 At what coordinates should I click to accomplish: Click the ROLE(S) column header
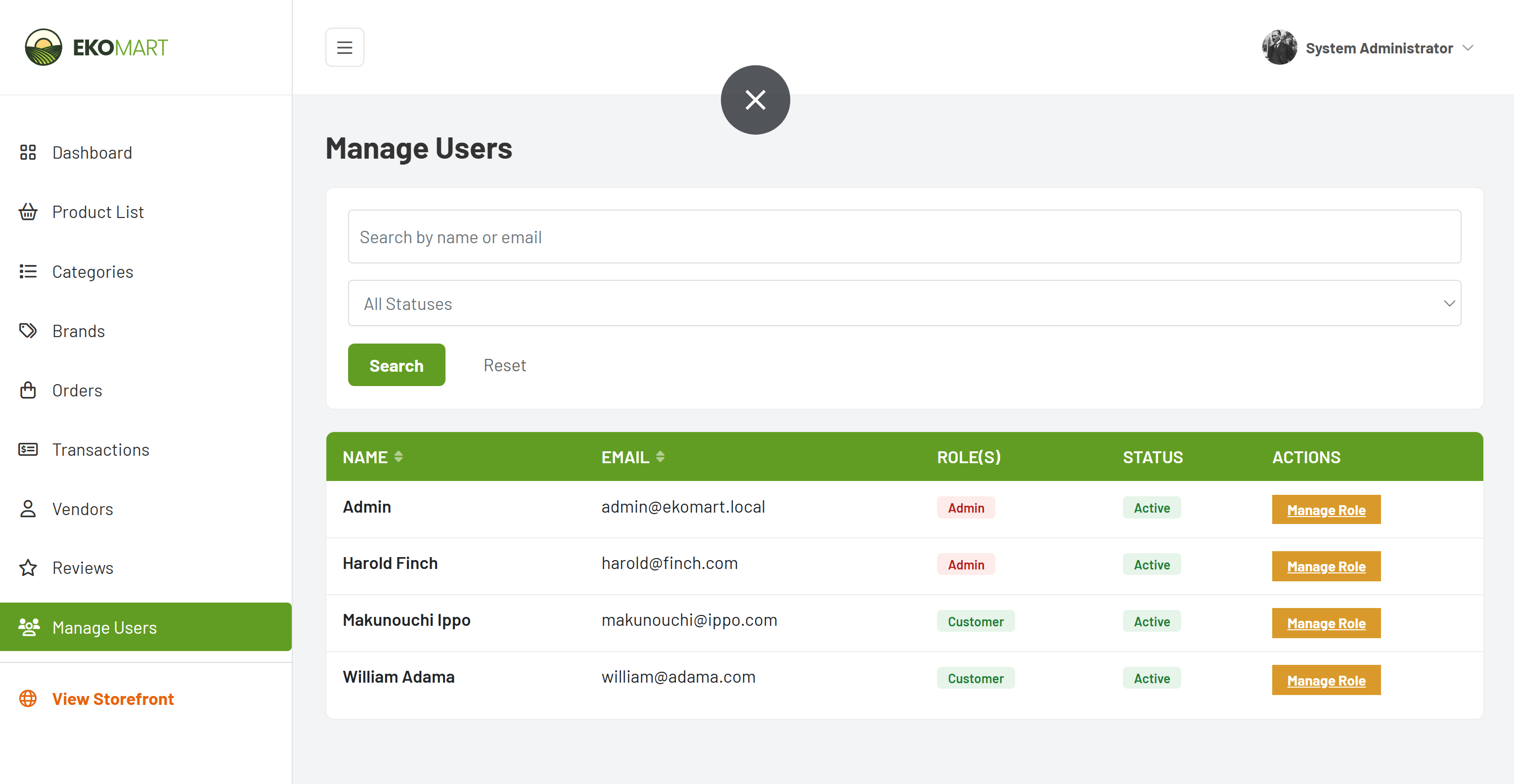pyautogui.click(x=969, y=457)
